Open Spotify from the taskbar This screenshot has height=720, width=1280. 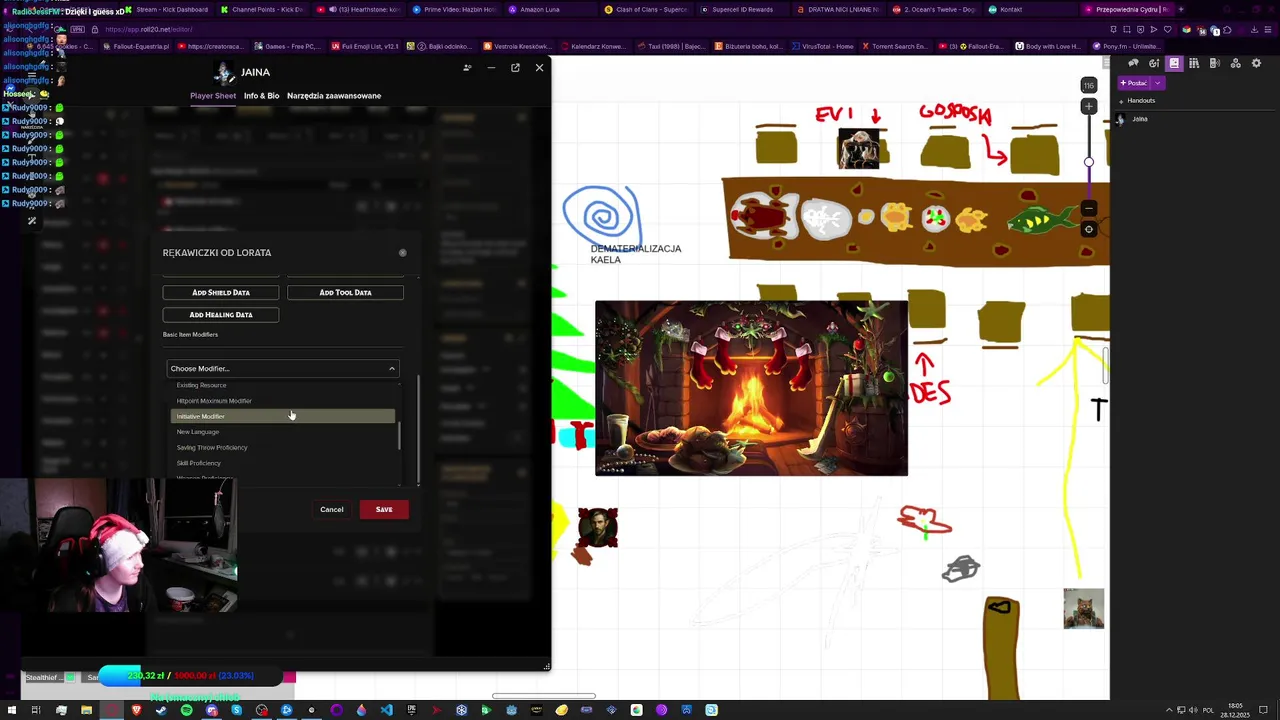click(x=187, y=710)
